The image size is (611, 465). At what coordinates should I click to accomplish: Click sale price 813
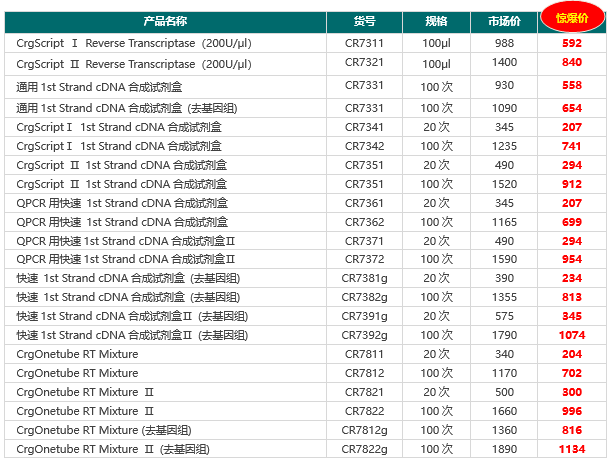[572, 298]
